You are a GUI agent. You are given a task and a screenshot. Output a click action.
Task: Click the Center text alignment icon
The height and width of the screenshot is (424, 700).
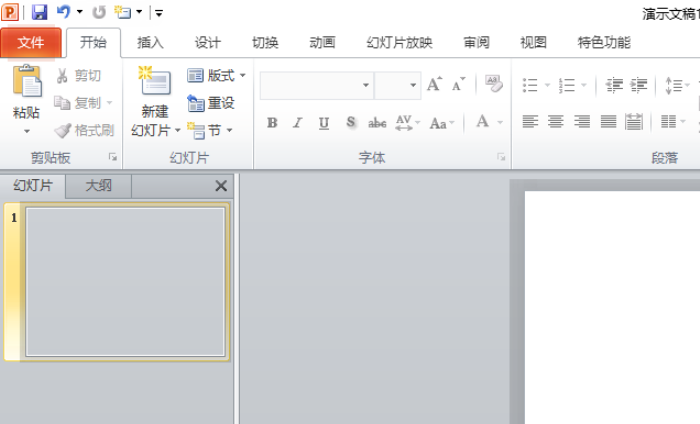tap(555, 122)
